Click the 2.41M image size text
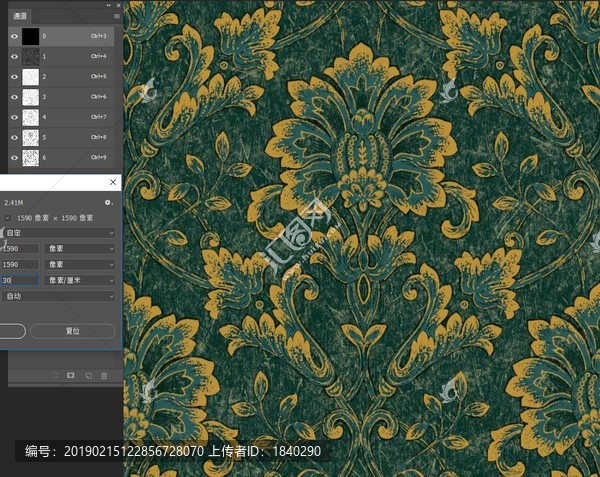Viewport: 600px width, 477px height. point(14,202)
